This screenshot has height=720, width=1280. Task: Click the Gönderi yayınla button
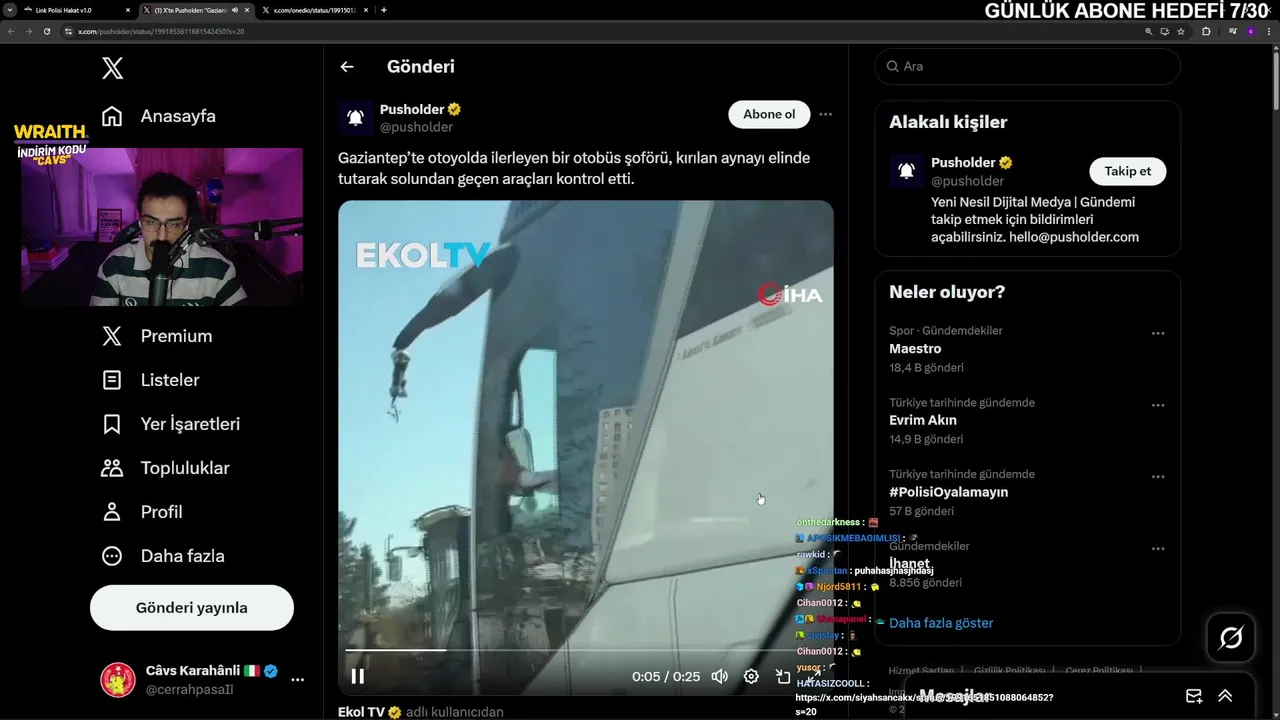[x=192, y=608]
